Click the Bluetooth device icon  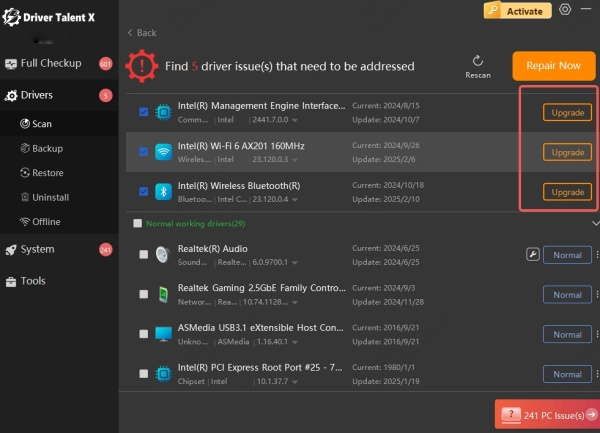click(163, 191)
